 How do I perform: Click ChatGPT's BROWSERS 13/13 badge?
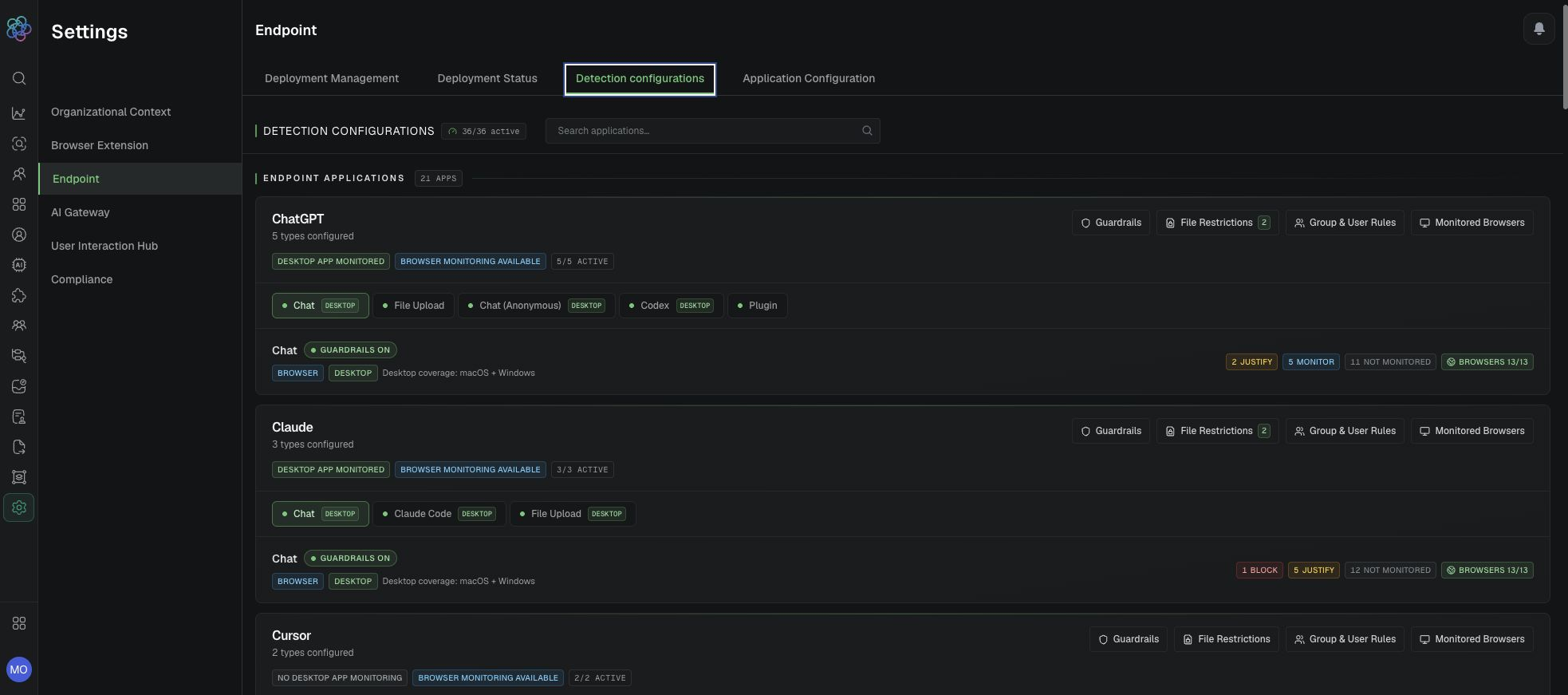point(1487,362)
